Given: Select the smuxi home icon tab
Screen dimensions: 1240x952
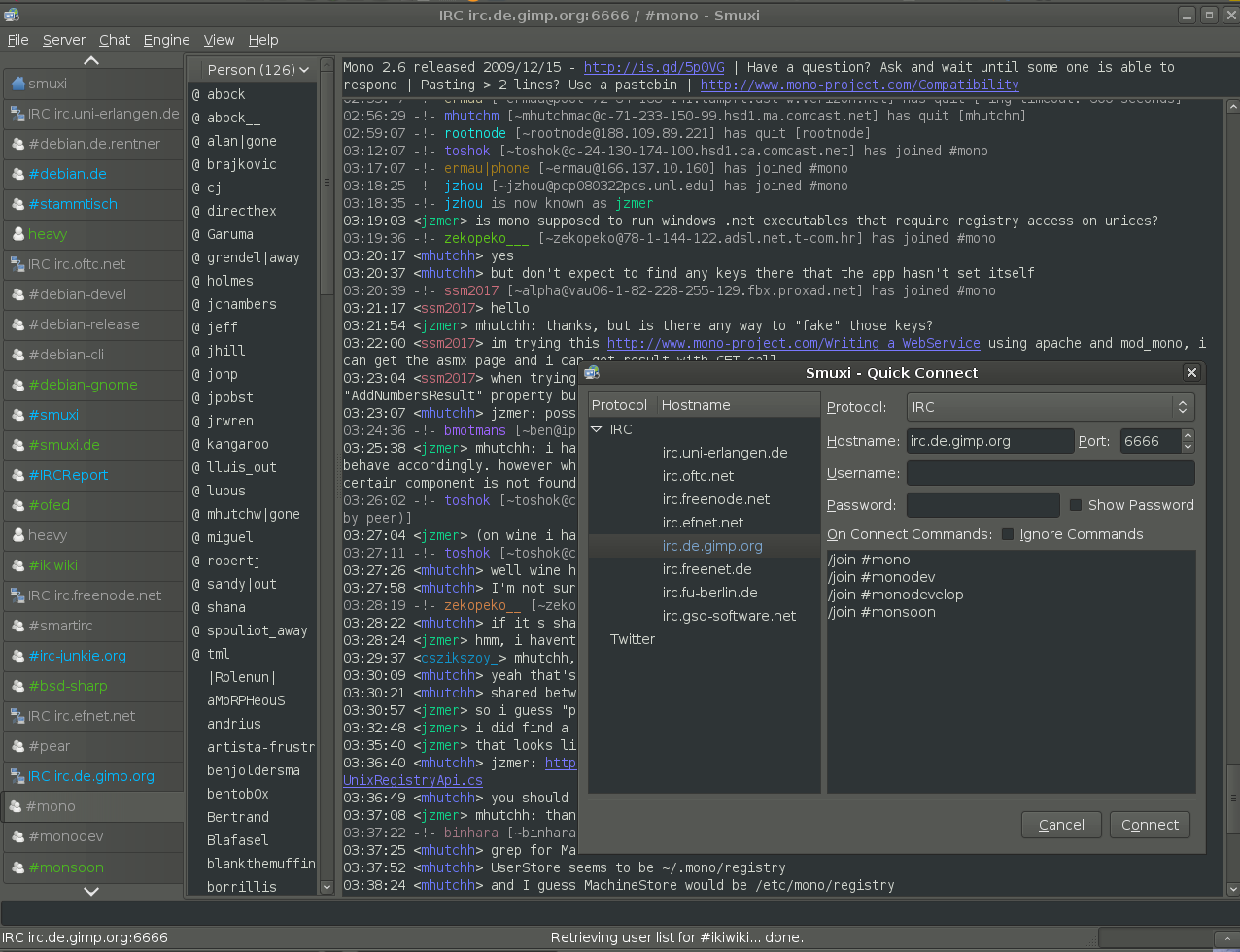Looking at the screenshot, I should coord(17,84).
